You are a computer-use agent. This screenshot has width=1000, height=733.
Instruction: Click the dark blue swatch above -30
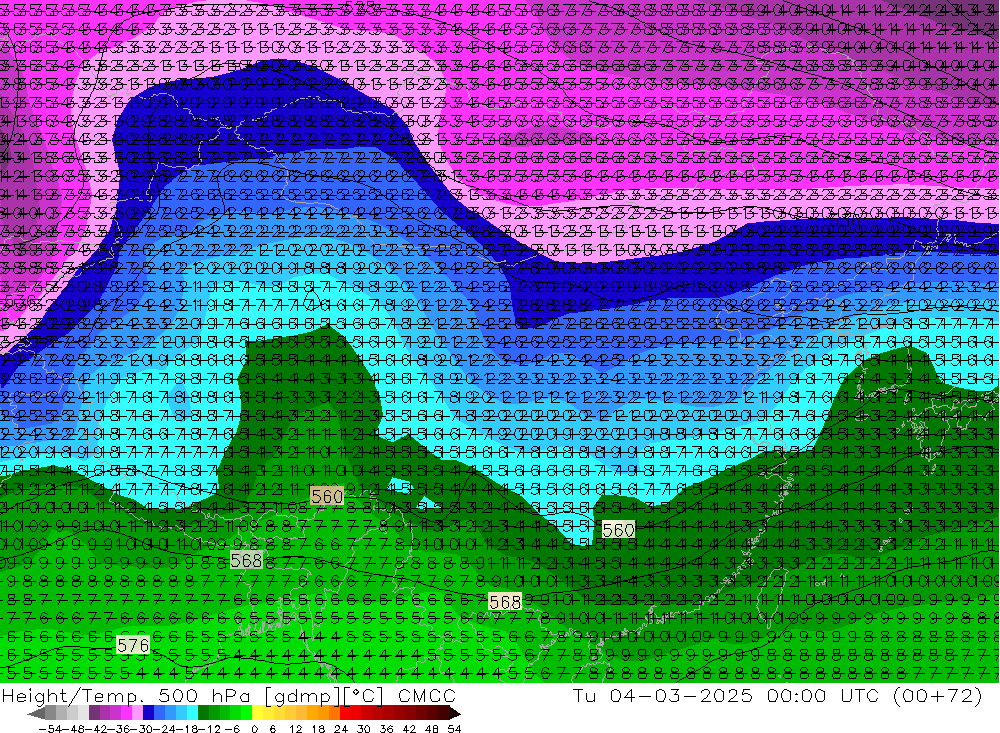[x=148, y=713]
